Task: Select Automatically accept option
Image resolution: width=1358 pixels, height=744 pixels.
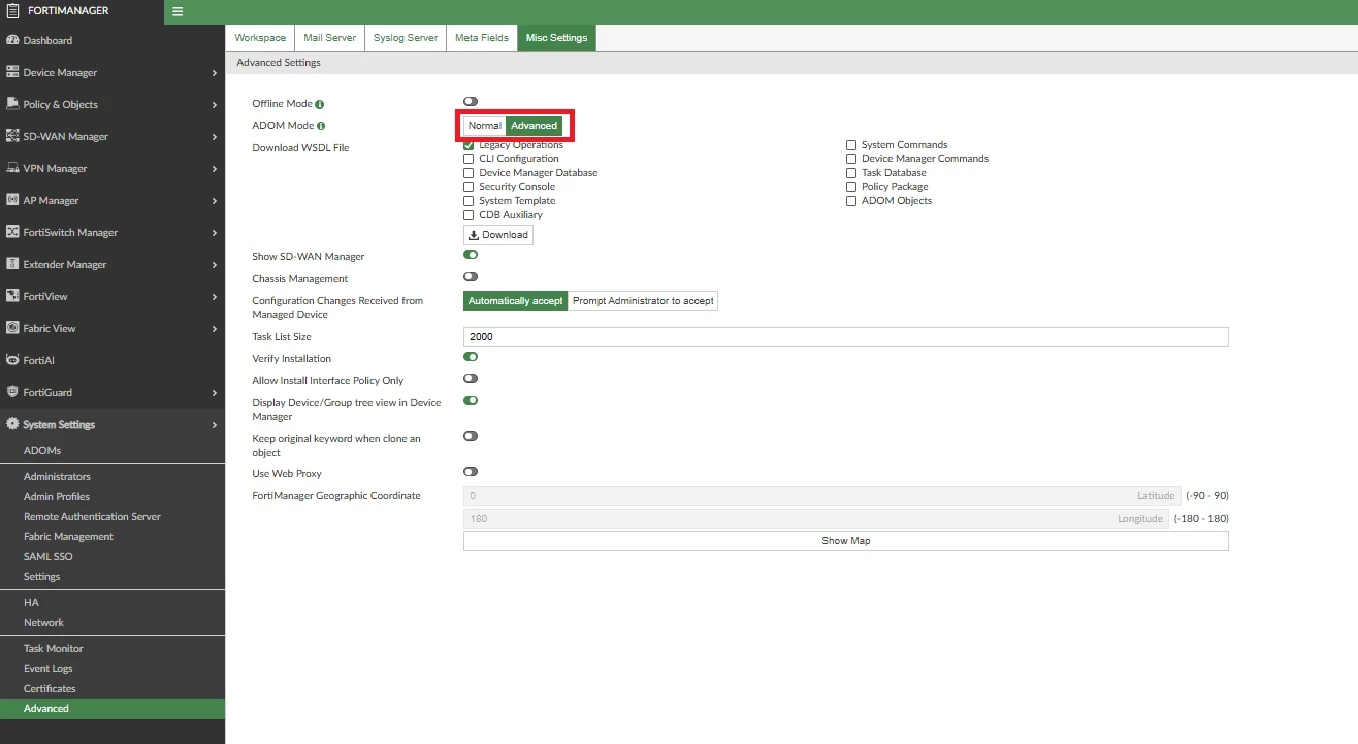Action: 515,301
